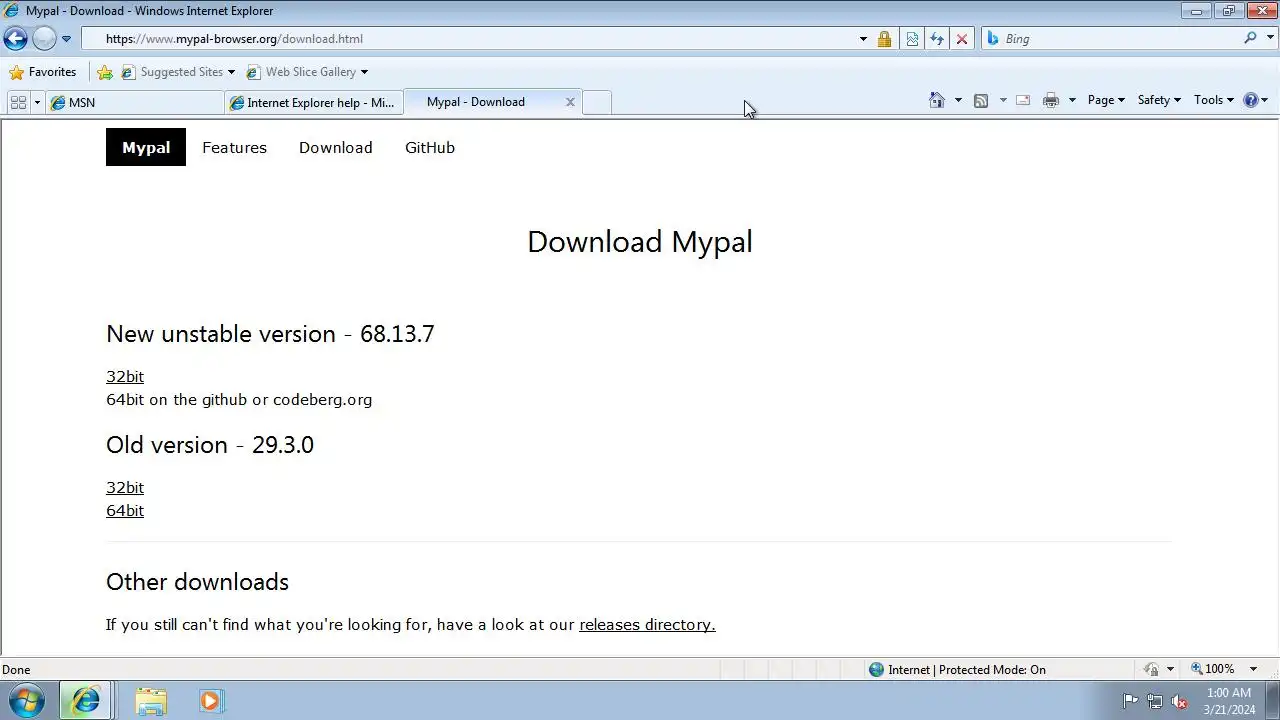Open the GitHub navigation link
Image resolution: width=1280 pixels, height=720 pixels.
430,147
